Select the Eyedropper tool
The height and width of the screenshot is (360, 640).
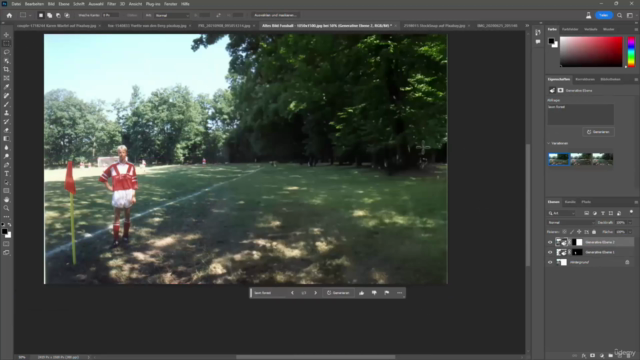tap(6, 87)
